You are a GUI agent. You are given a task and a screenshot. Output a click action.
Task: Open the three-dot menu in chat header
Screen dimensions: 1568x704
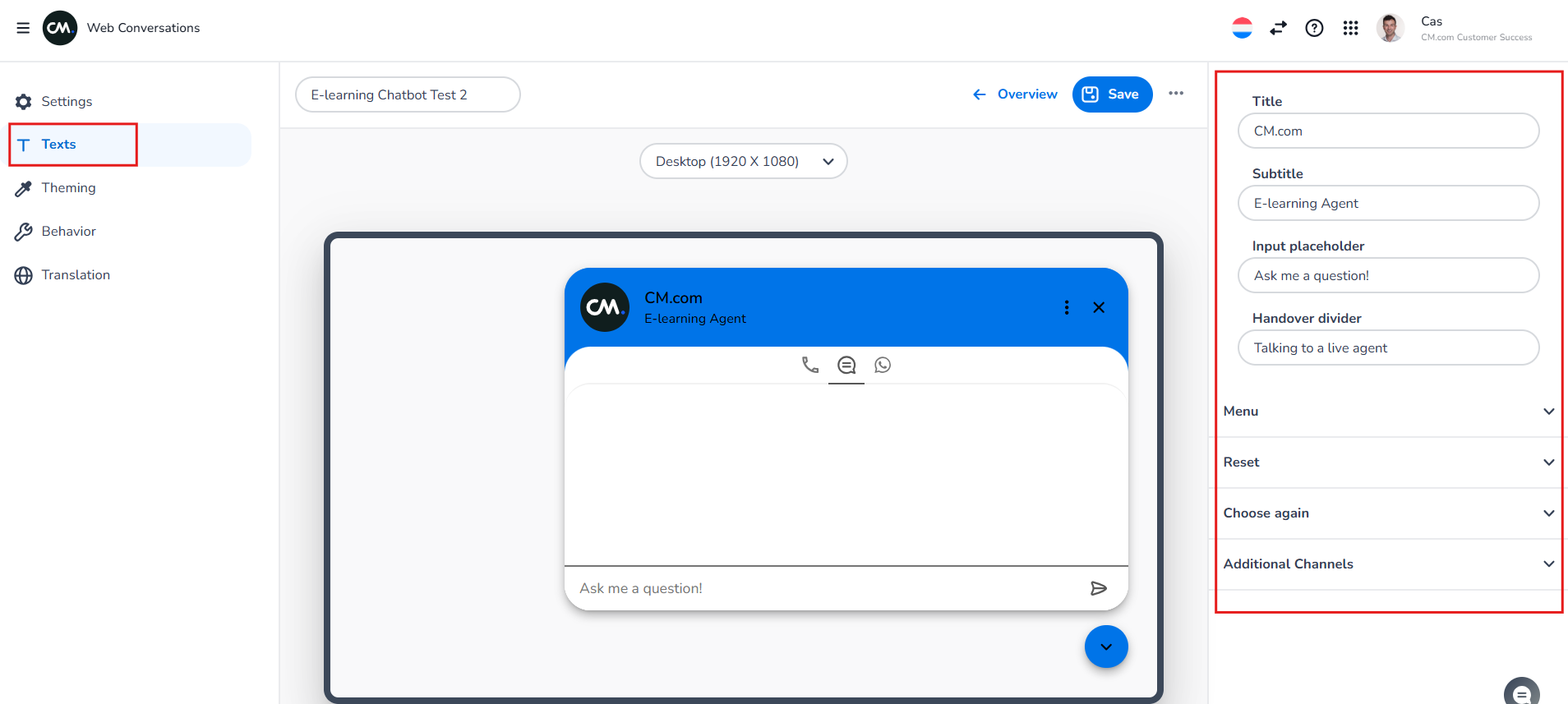tap(1067, 307)
